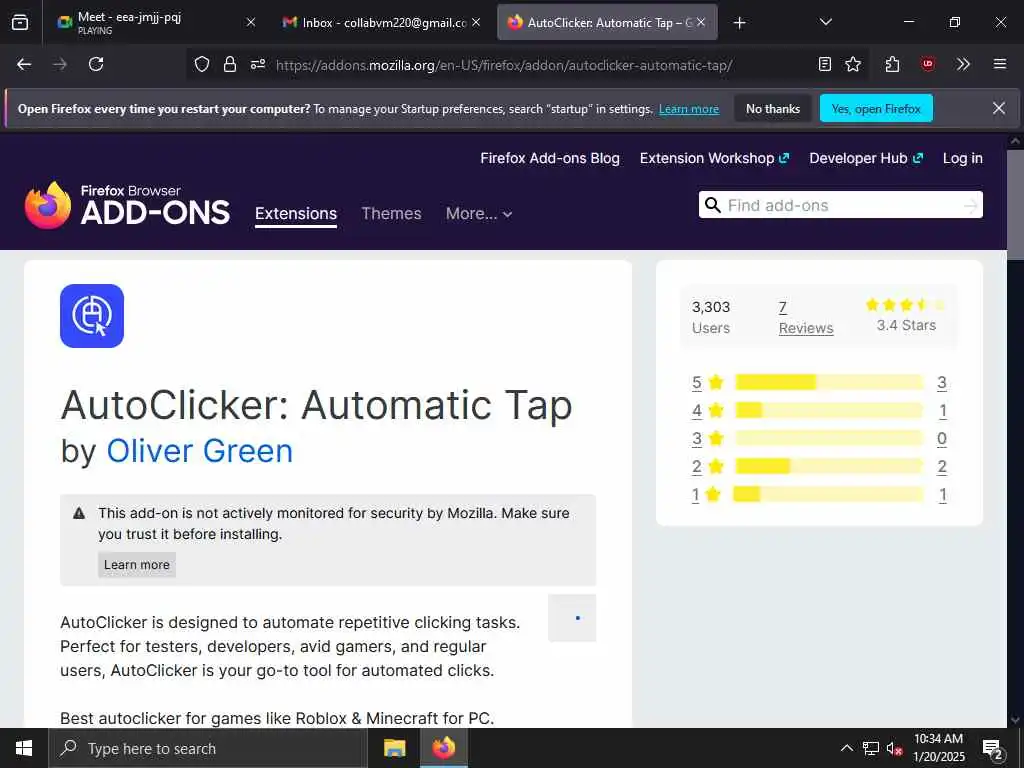Open the 7 Reviews link

pos(806,318)
